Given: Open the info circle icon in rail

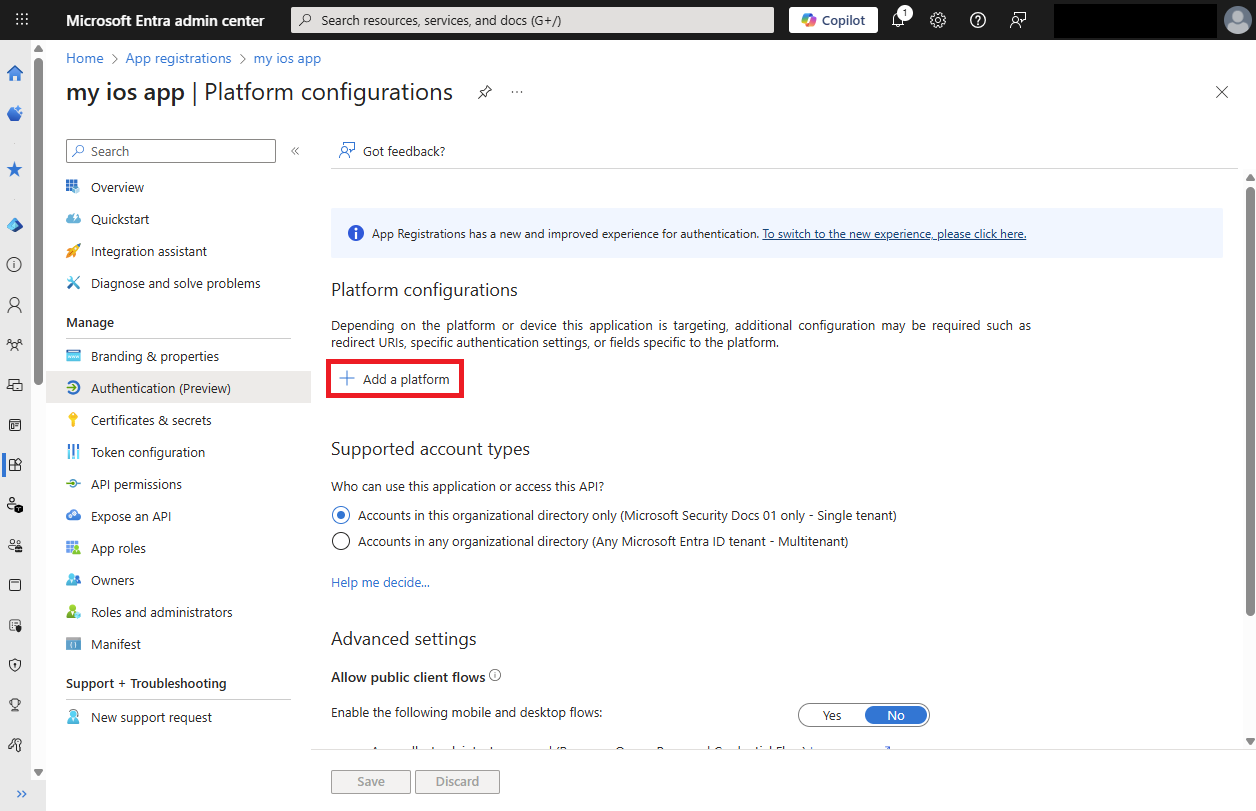Looking at the screenshot, I should coord(15,265).
